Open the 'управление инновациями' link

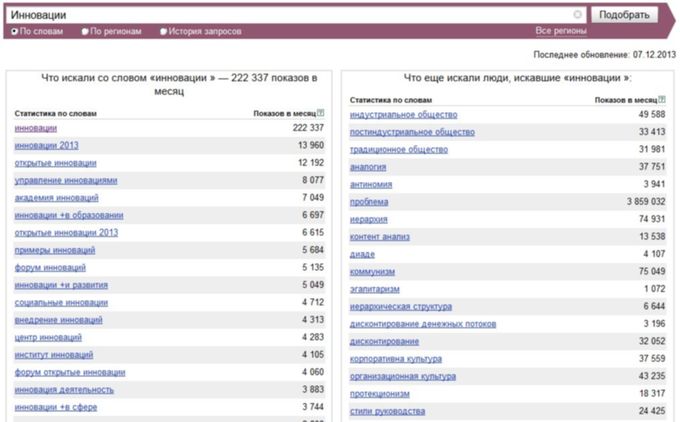click(x=66, y=180)
